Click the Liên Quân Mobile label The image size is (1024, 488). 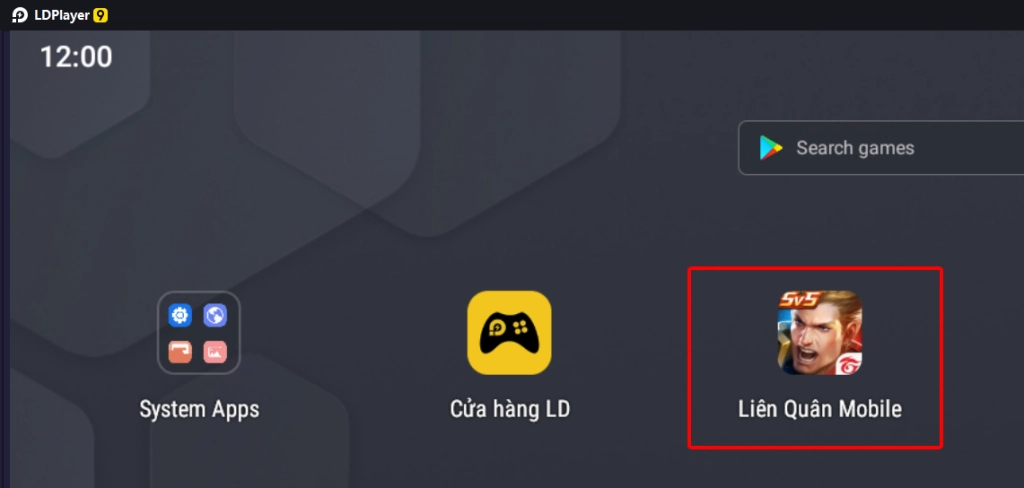820,410
